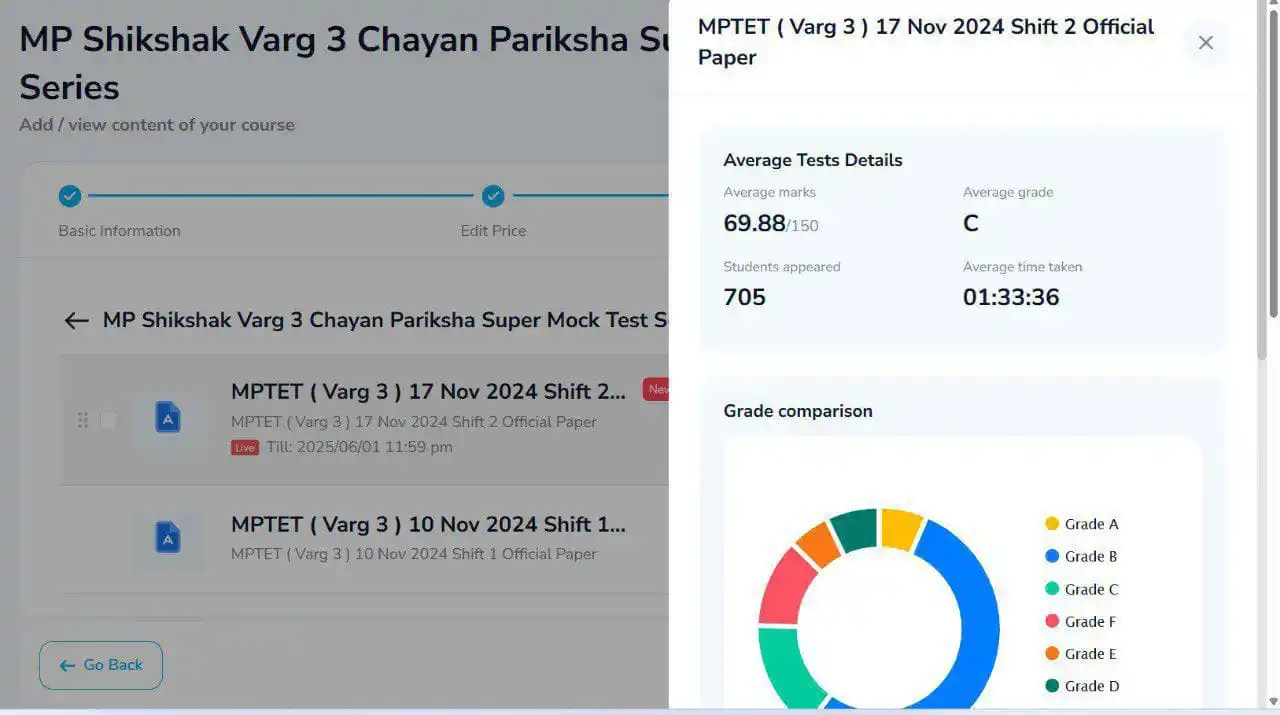1280x715 pixels.
Task: Click the drag handle on the 17 Nov Shift 2 row
Action: coord(83,420)
